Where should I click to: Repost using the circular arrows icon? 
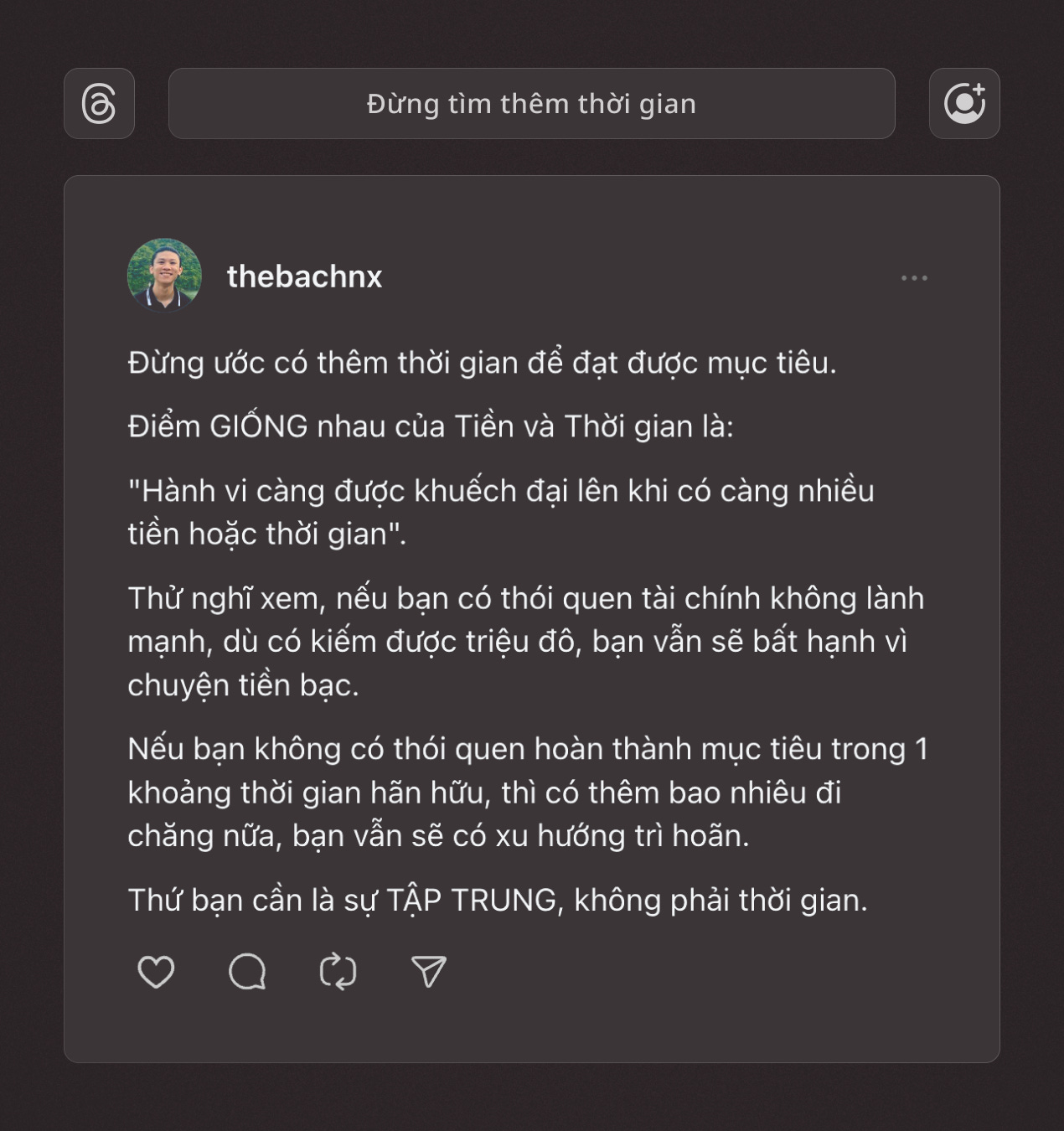point(338,972)
